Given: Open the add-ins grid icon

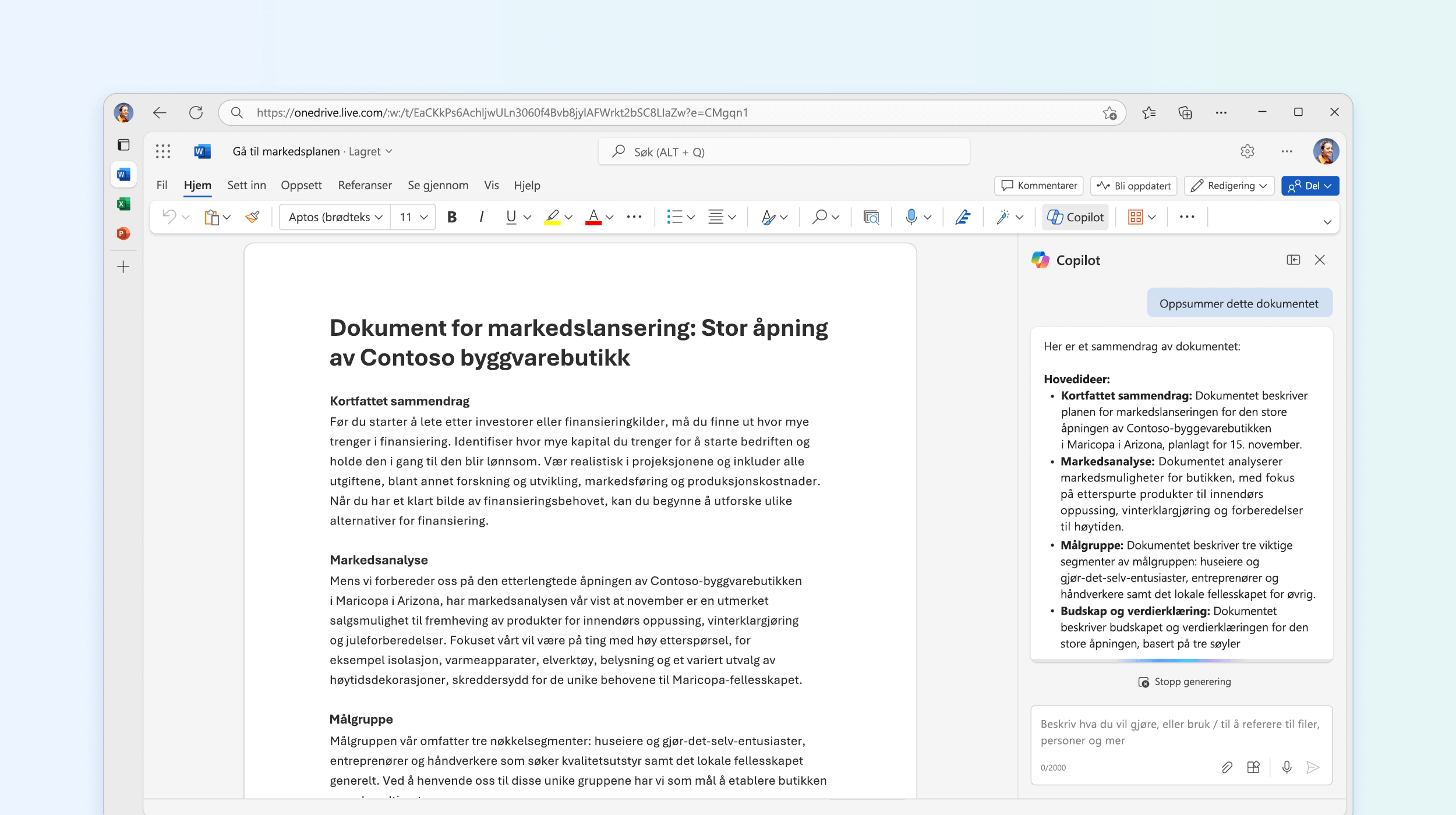Looking at the screenshot, I should 1135,217.
